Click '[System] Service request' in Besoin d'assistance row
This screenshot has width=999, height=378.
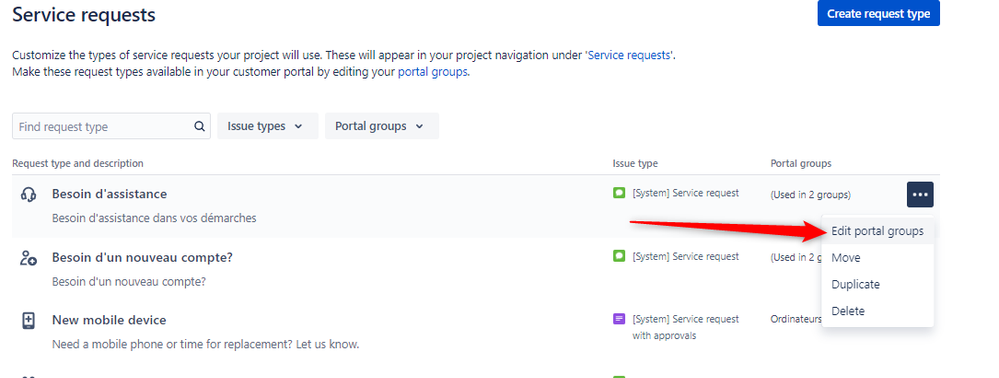click(x=686, y=193)
